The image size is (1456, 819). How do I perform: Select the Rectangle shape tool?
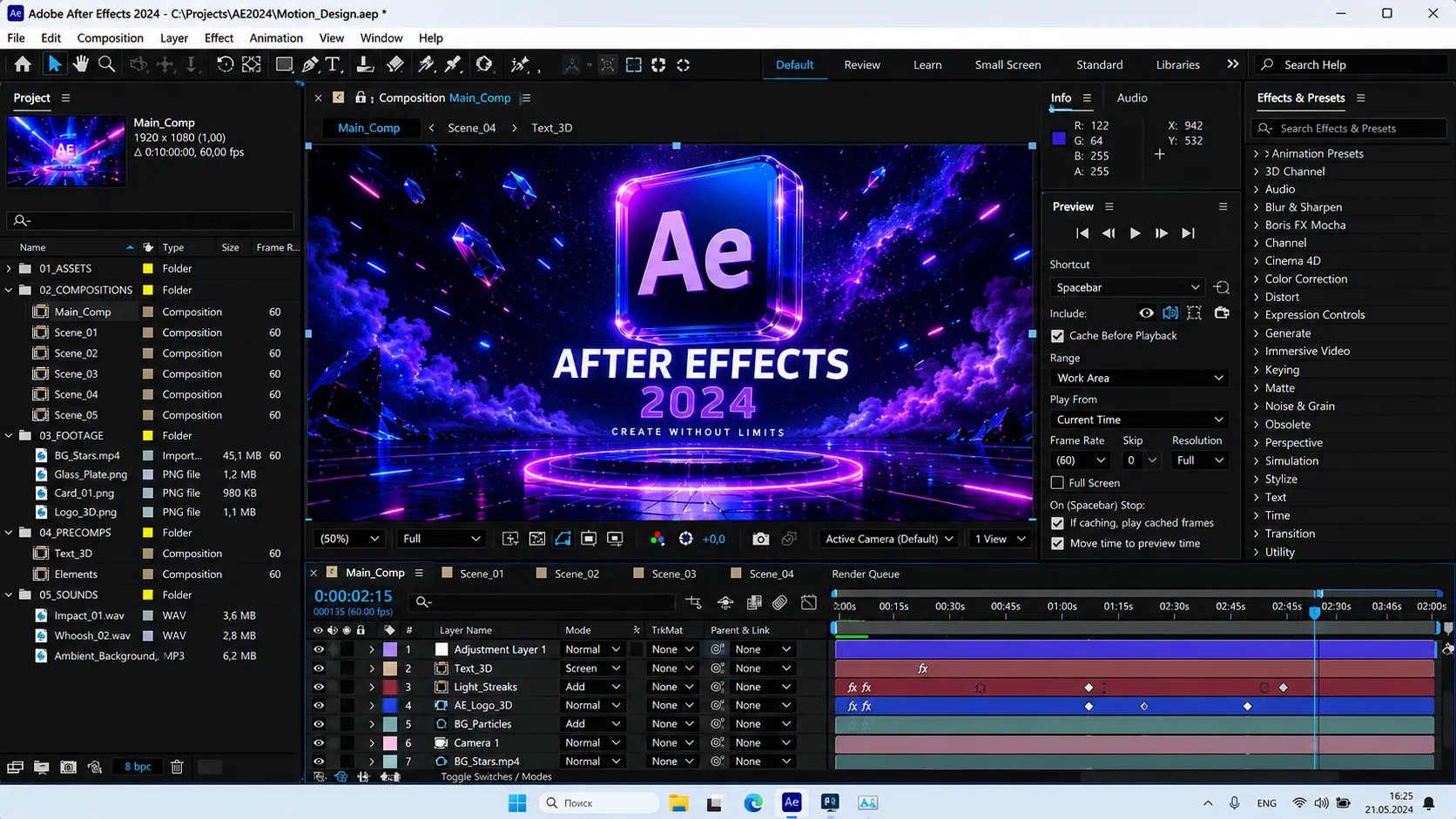tap(284, 64)
